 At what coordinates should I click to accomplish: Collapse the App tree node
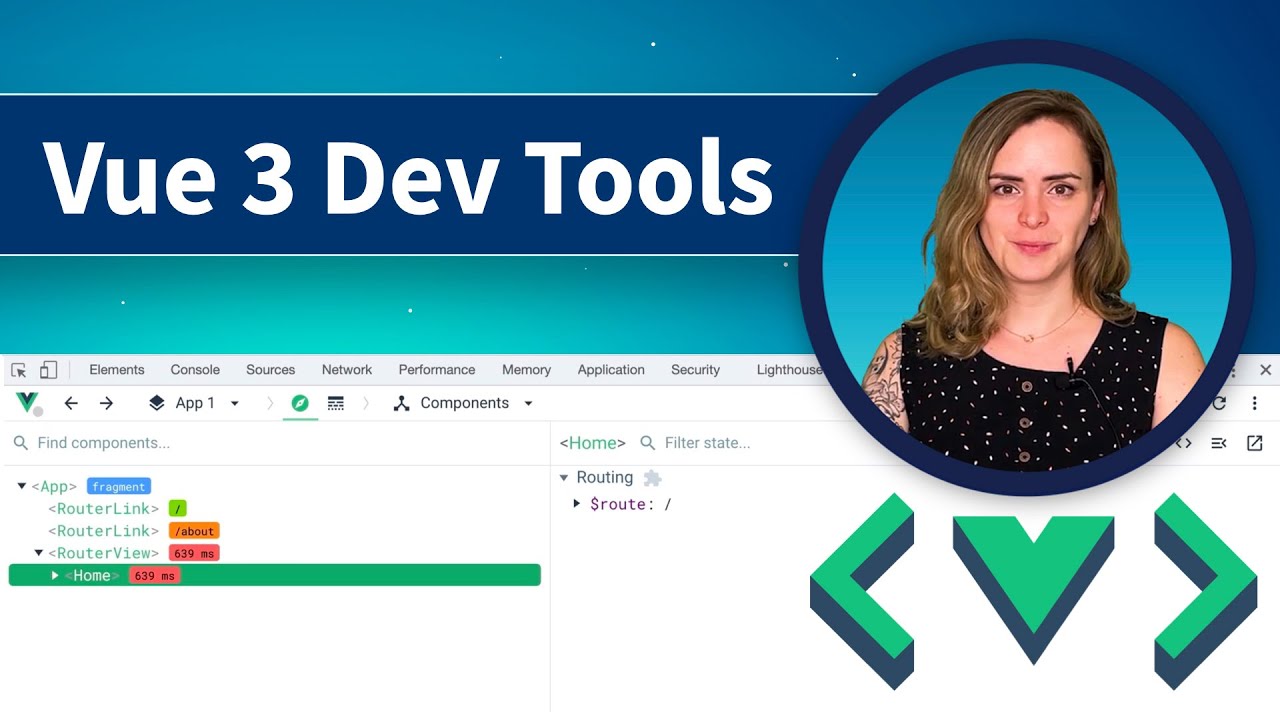coord(22,486)
